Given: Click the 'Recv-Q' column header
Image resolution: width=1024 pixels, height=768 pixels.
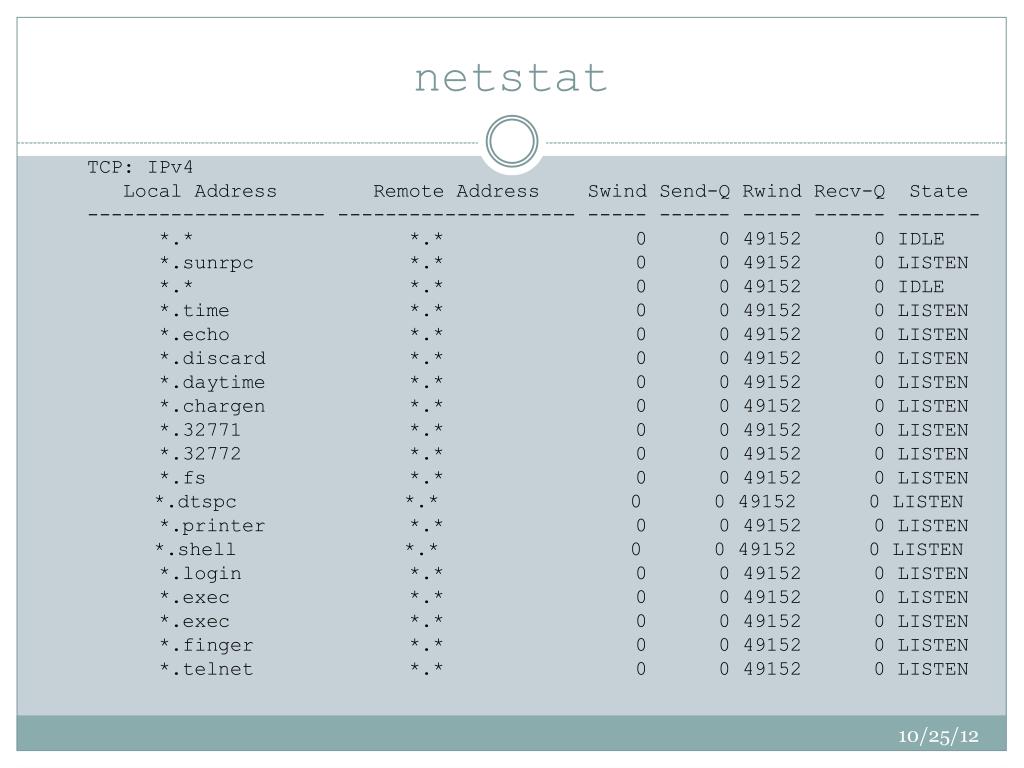Looking at the screenshot, I should coord(849,191).
